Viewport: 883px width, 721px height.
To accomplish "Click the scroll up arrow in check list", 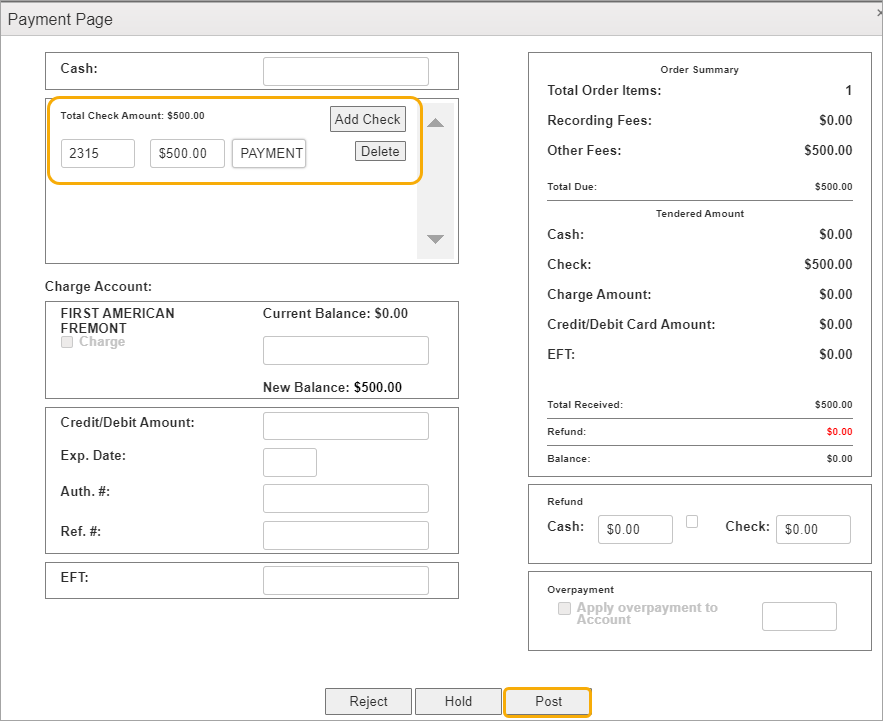I will [435, 123].
